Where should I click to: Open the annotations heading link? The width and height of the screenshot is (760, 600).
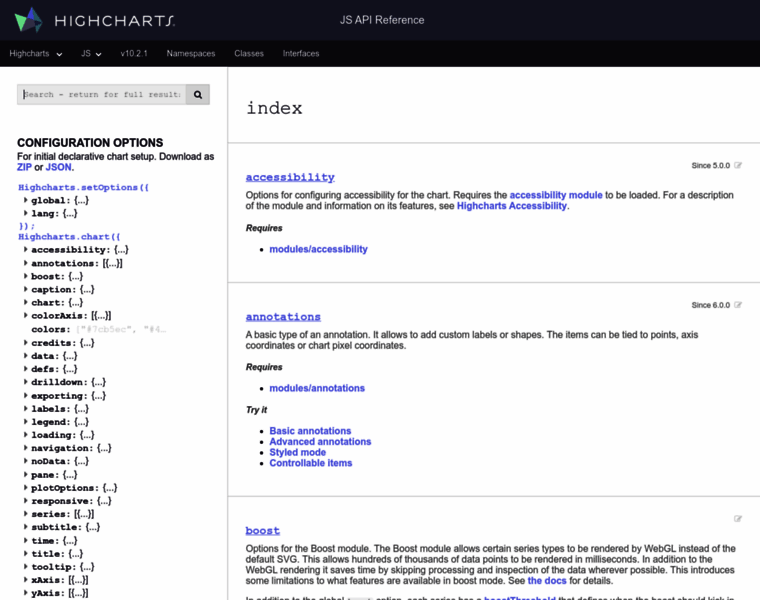(x=283, y=316)
